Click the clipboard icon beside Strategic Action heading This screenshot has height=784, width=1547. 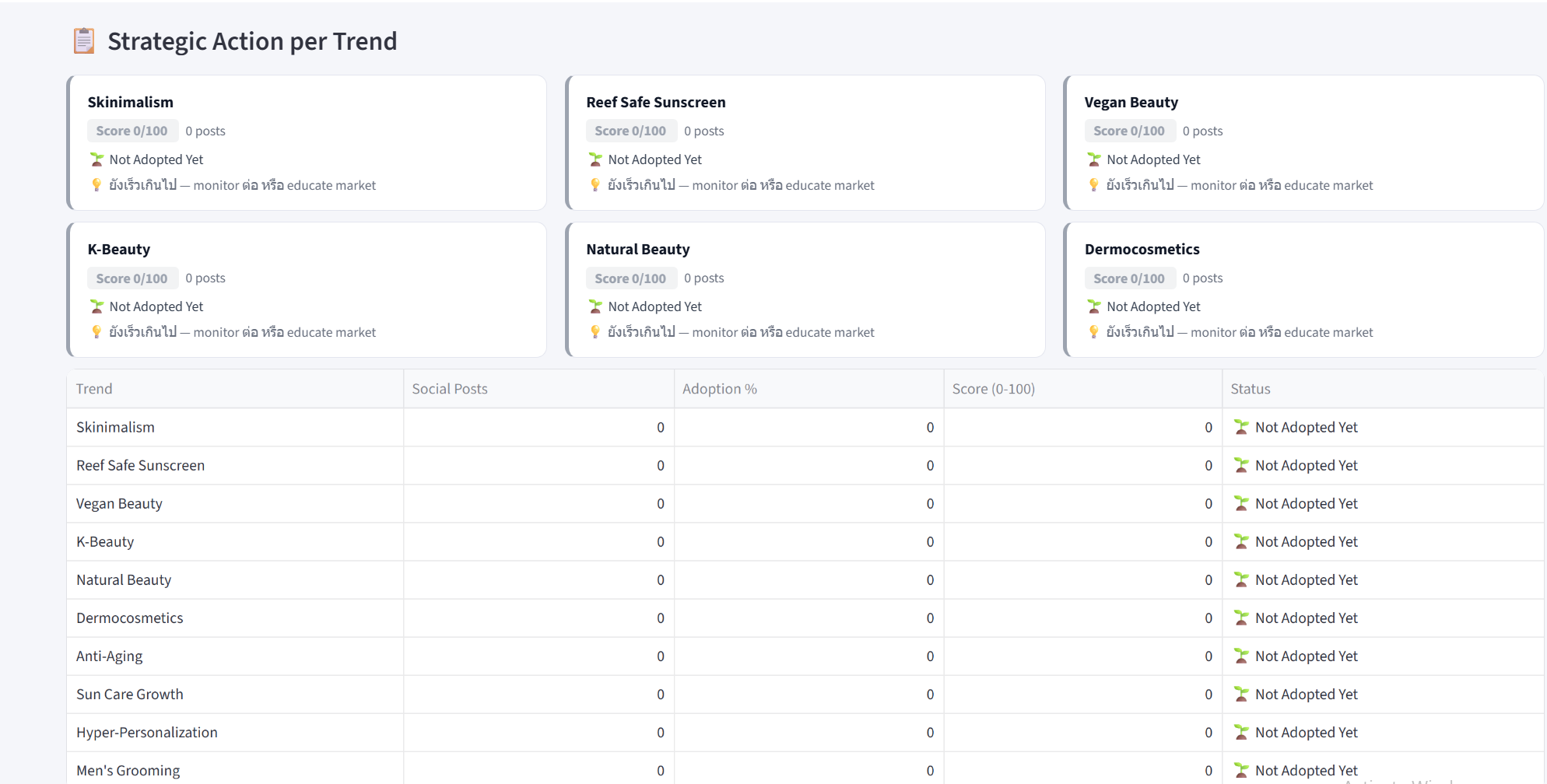coord(84,41)
